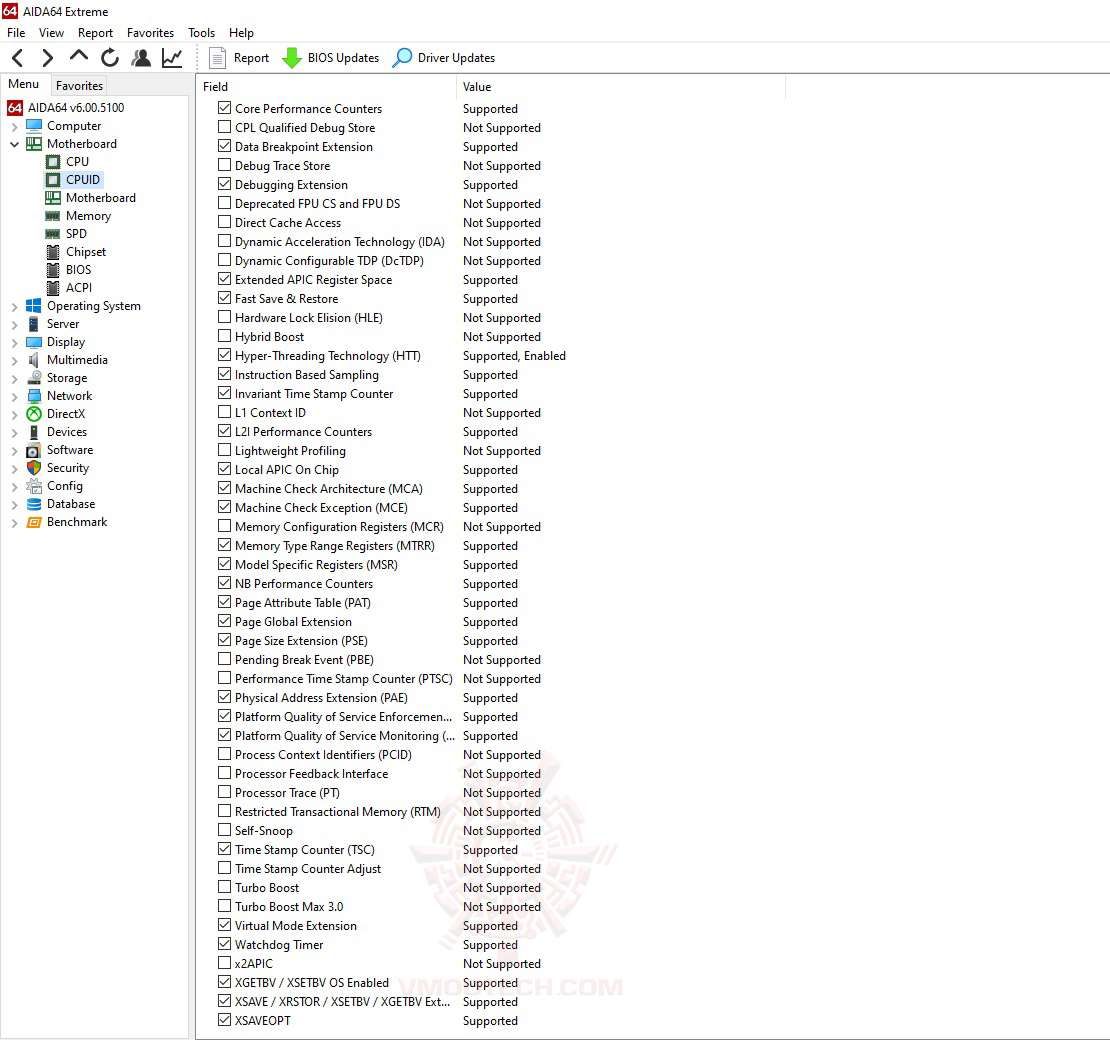This screenshot has height=1040, width=1110.
Task: Switch to the Favorites tab
Action: (79, 86)
